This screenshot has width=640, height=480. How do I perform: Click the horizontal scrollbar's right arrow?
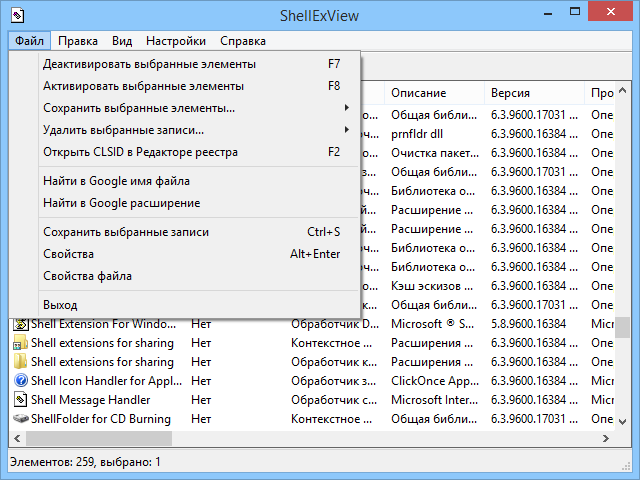(606, 438)
